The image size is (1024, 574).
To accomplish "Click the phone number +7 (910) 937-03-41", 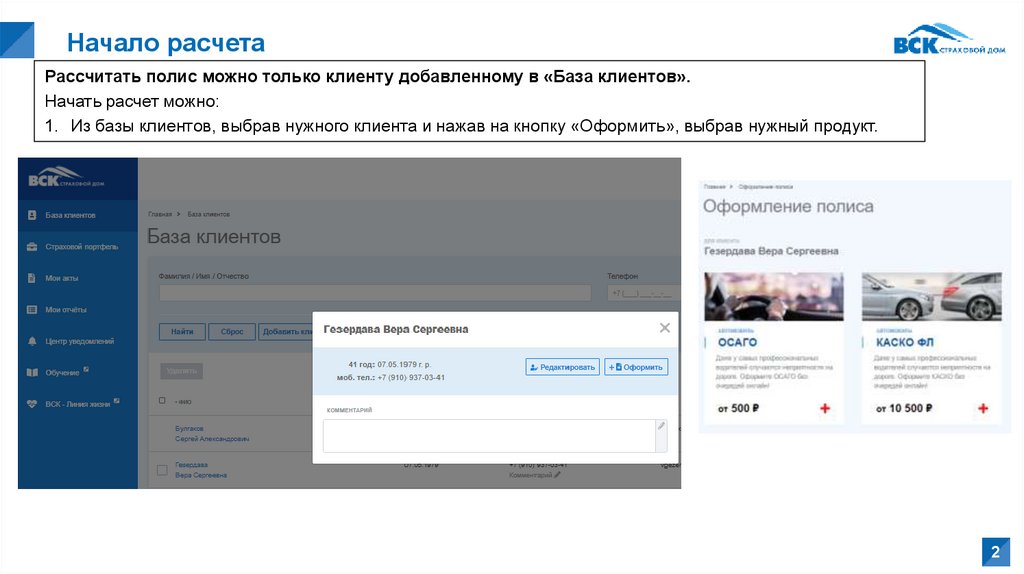I will tap(411, 377).
